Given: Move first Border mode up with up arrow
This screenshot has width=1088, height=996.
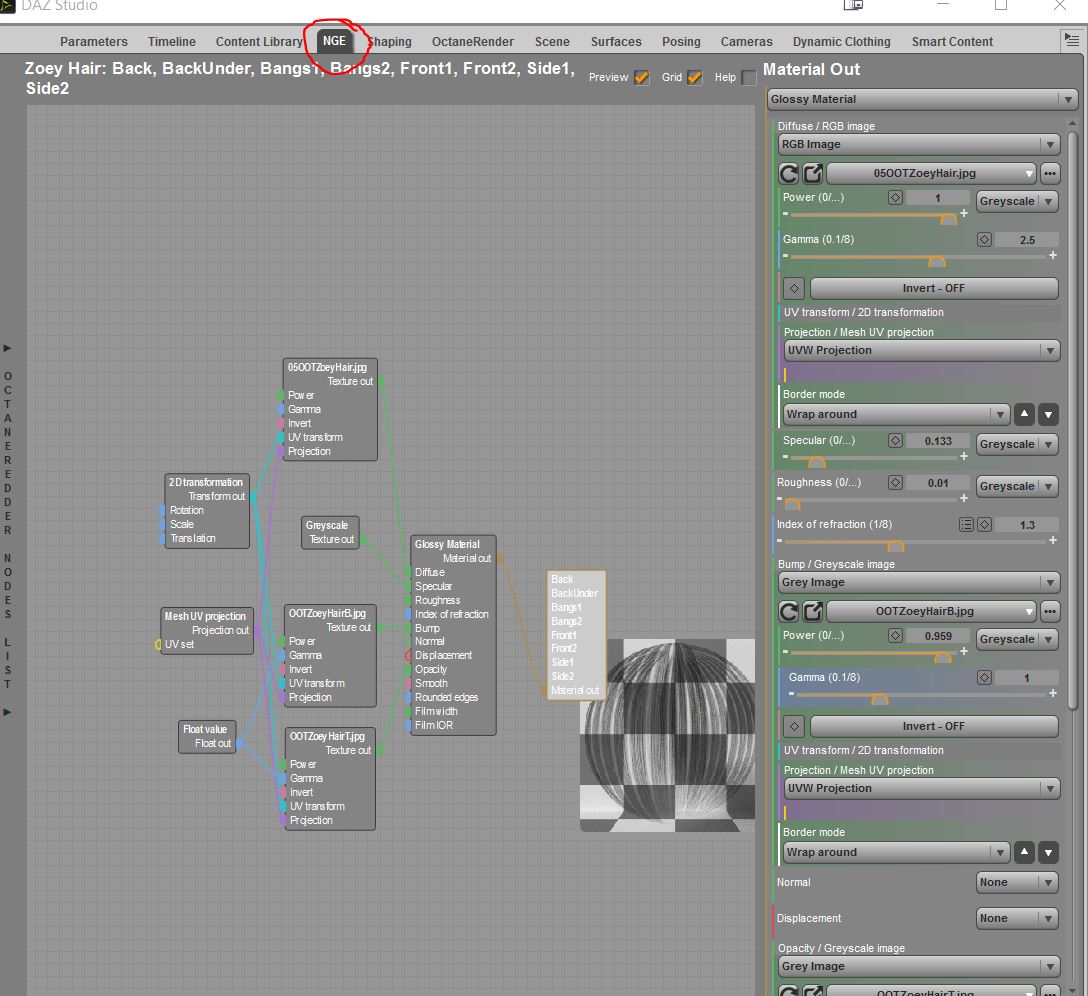Looking at the screenshot, I should (x=1024, y=414).
